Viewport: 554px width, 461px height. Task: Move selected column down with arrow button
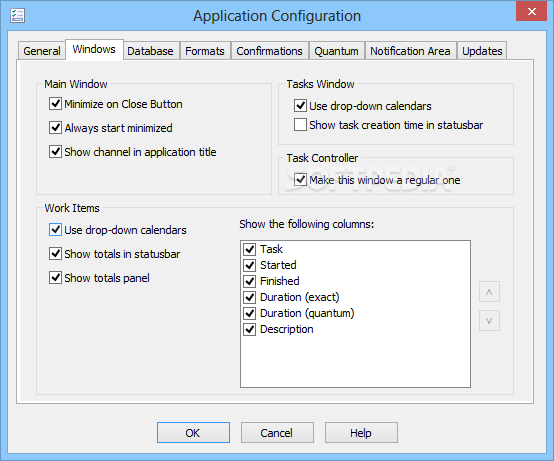(489, 321)
